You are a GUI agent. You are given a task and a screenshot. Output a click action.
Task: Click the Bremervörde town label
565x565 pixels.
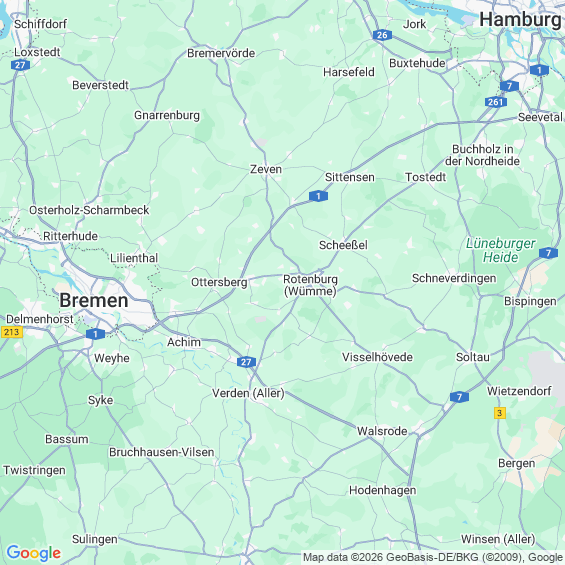221,53
